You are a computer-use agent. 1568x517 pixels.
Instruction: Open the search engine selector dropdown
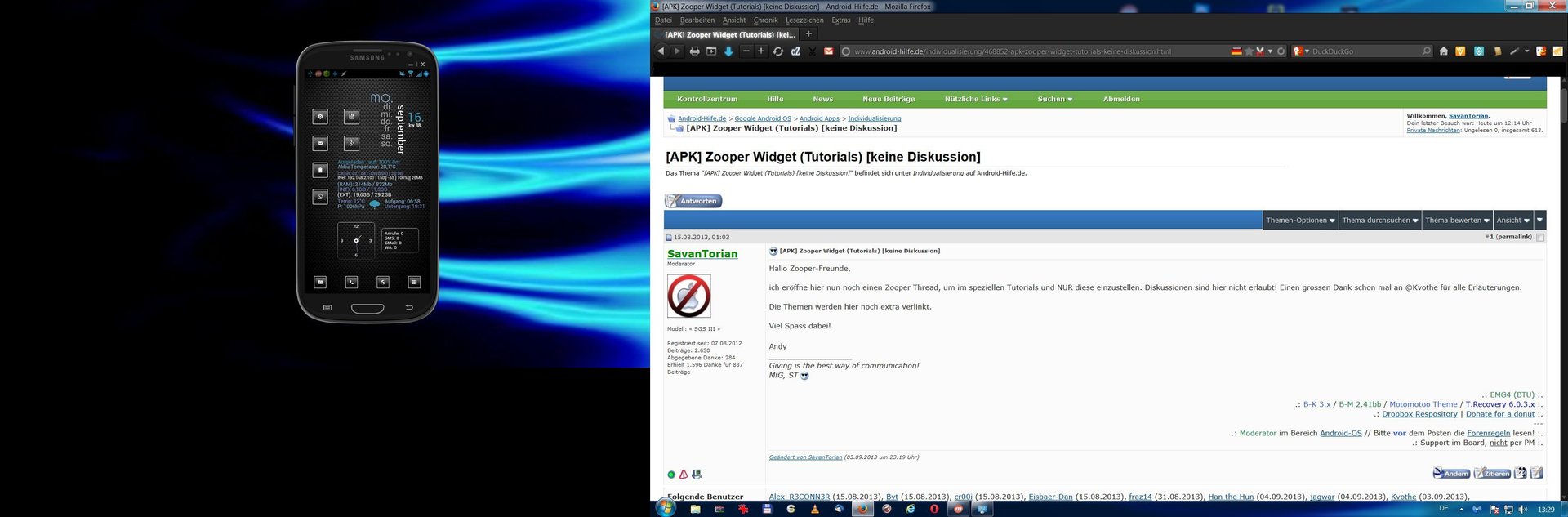tap(1301, 51)
